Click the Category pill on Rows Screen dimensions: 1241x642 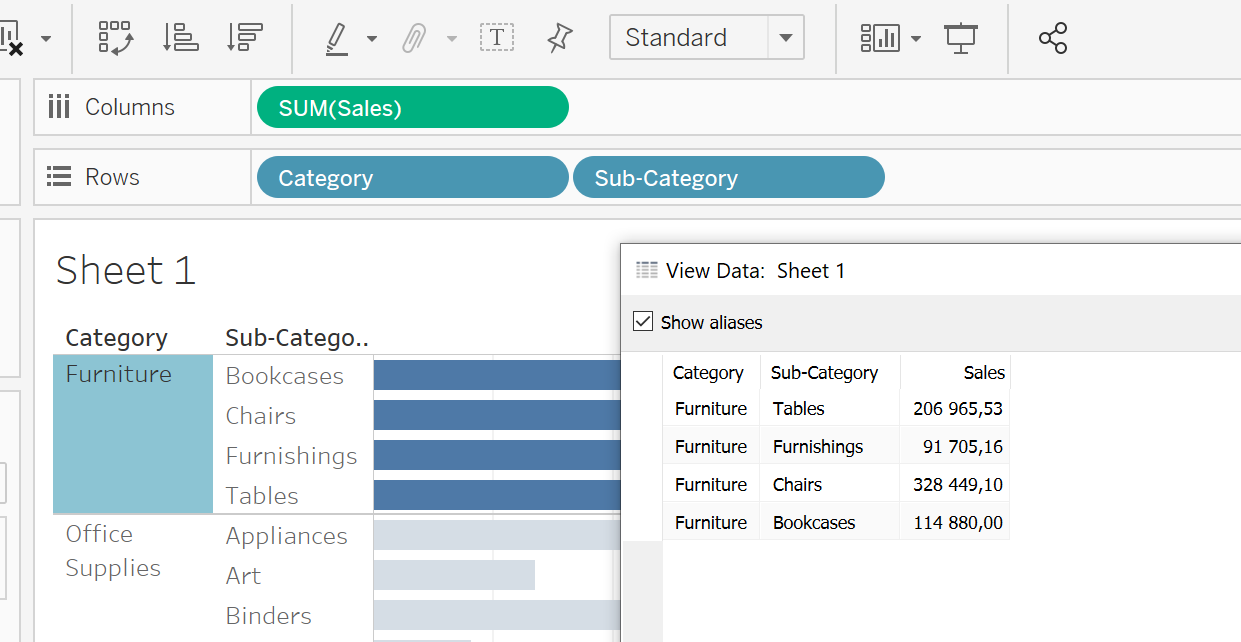(x=413, y=177)
